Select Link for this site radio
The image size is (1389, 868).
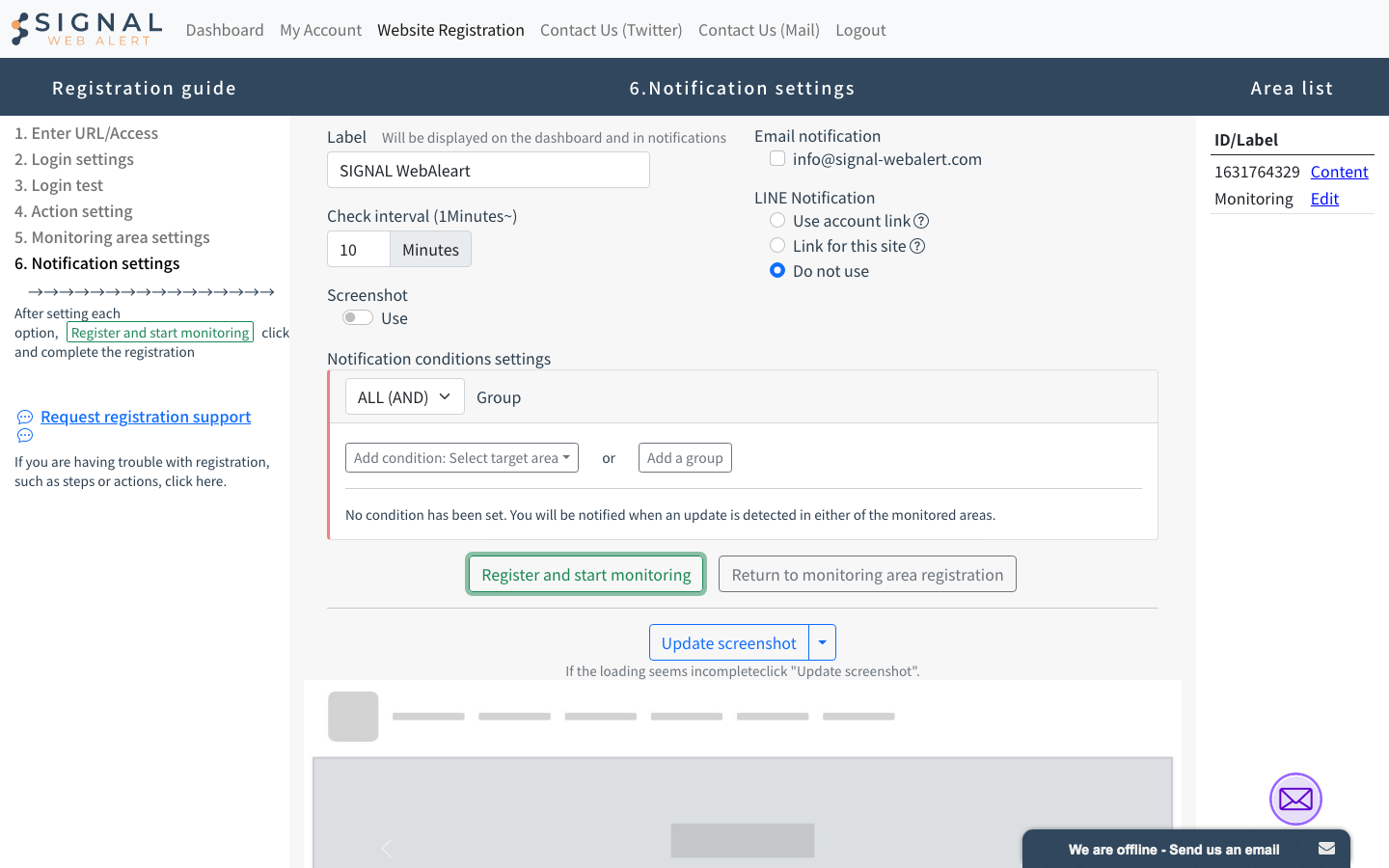777,245
